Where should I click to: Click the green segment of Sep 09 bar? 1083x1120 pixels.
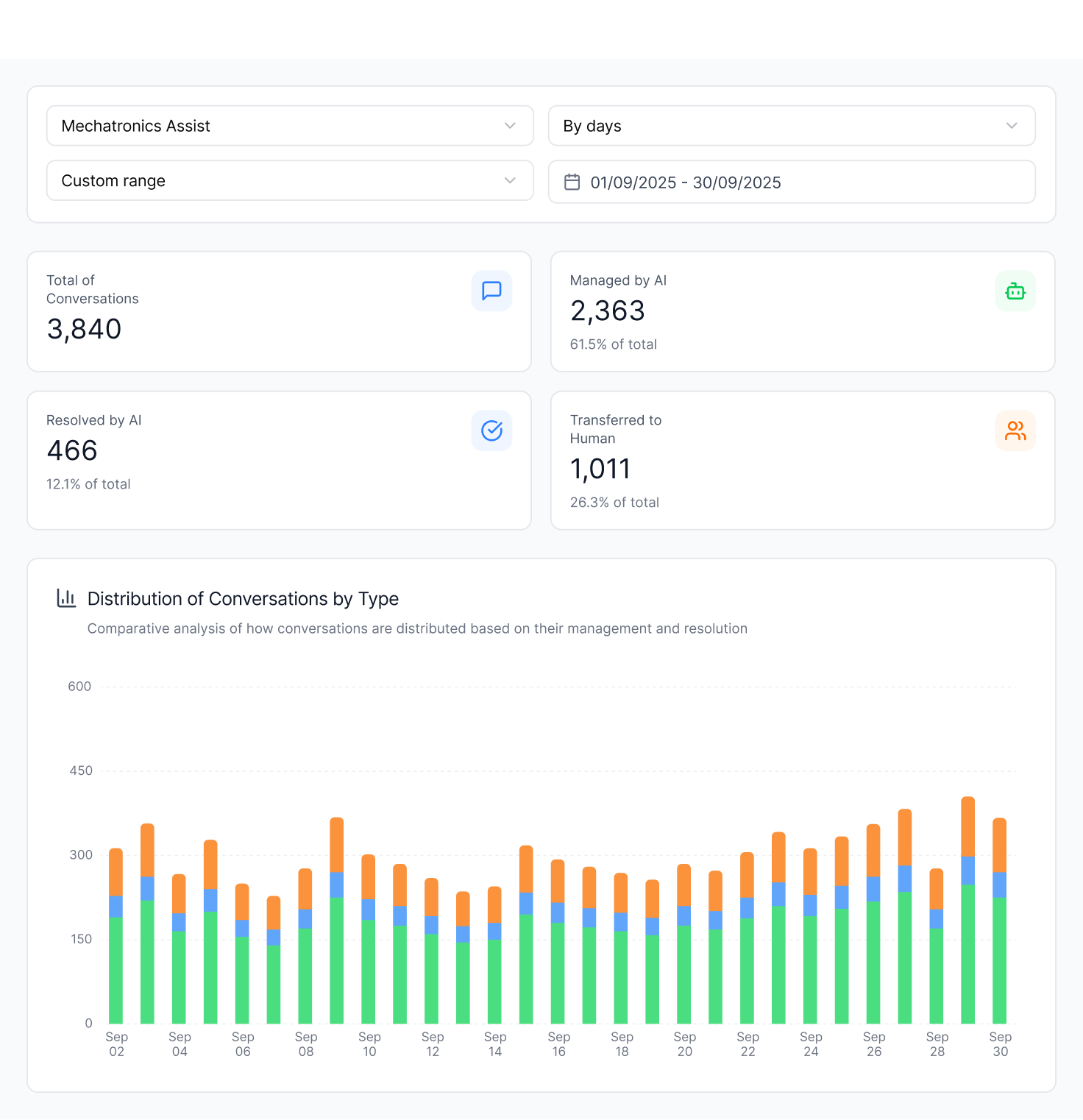coord(337,960)
